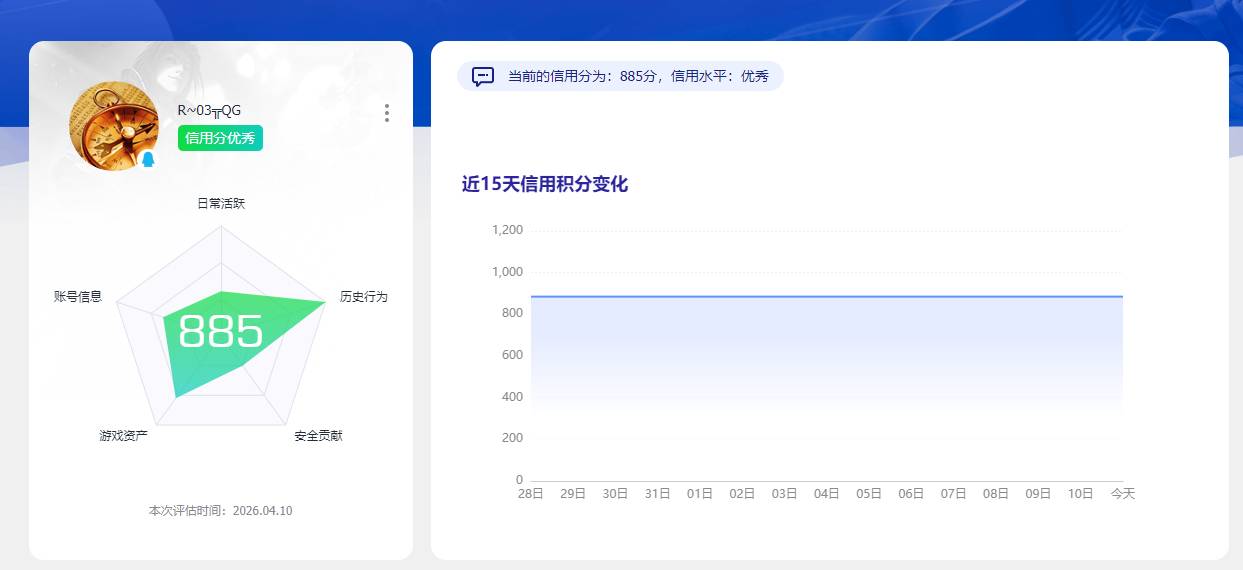Click the 安全贡献 radar axis label
This screenshot has width=1243, height=570.
(x=318, y=436)
